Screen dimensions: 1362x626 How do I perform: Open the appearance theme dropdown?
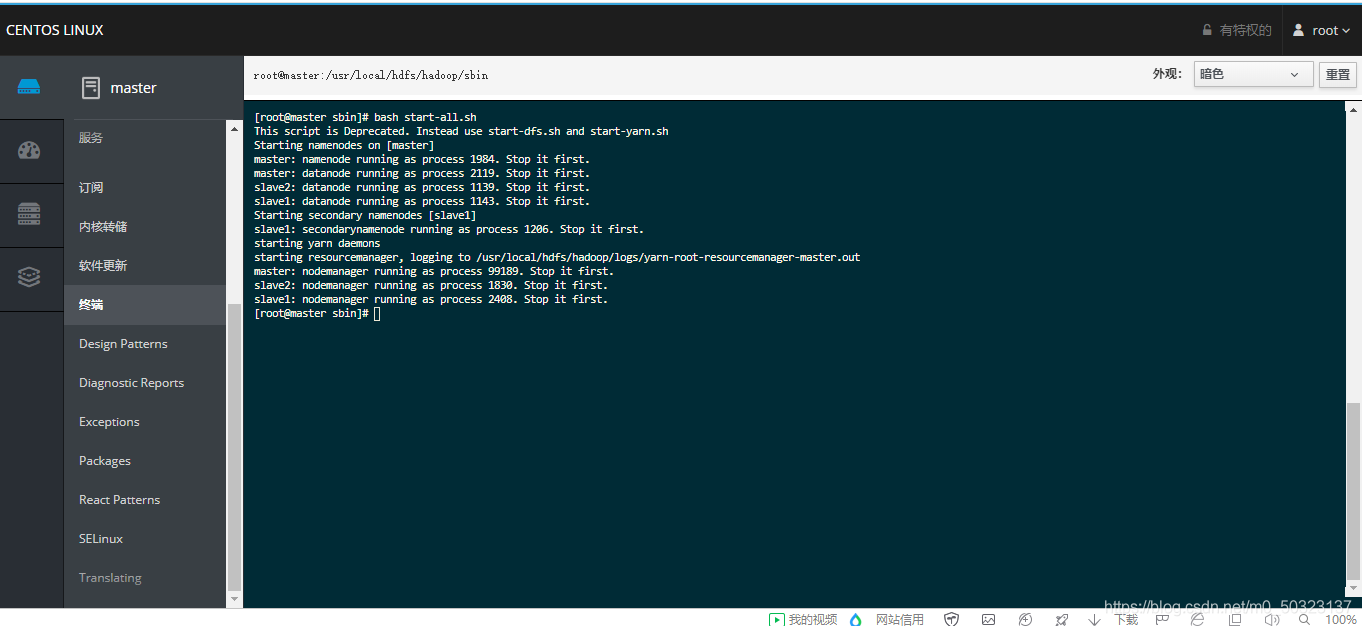[x=1253, y=74]
